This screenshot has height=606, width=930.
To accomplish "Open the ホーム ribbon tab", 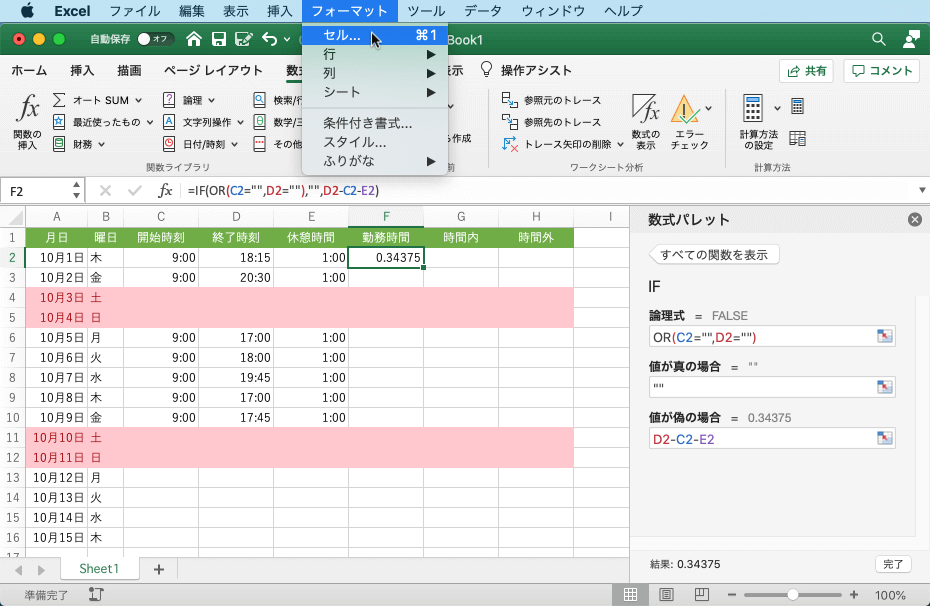I will pyautogui.click(x=29, y=71).
